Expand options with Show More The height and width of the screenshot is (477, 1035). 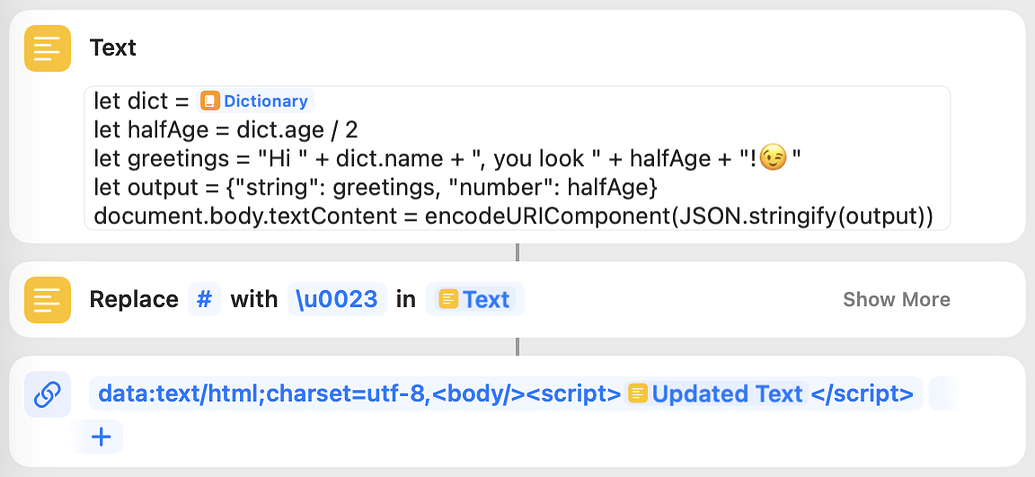[896, 300]
